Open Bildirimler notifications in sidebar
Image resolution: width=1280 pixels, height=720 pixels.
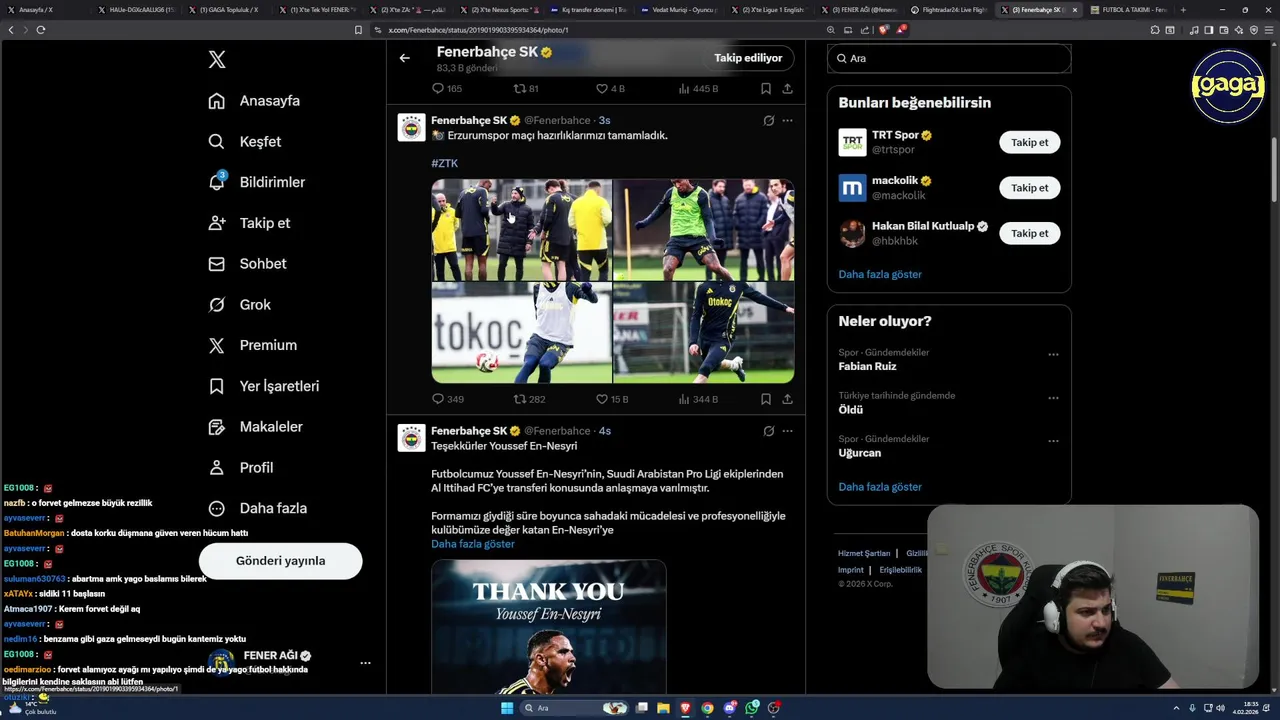(257, 182)
